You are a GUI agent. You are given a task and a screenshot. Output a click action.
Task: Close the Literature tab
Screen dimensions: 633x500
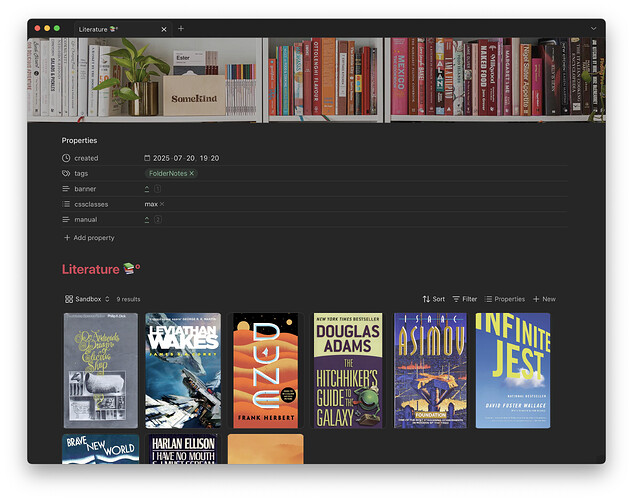(164, 29)
